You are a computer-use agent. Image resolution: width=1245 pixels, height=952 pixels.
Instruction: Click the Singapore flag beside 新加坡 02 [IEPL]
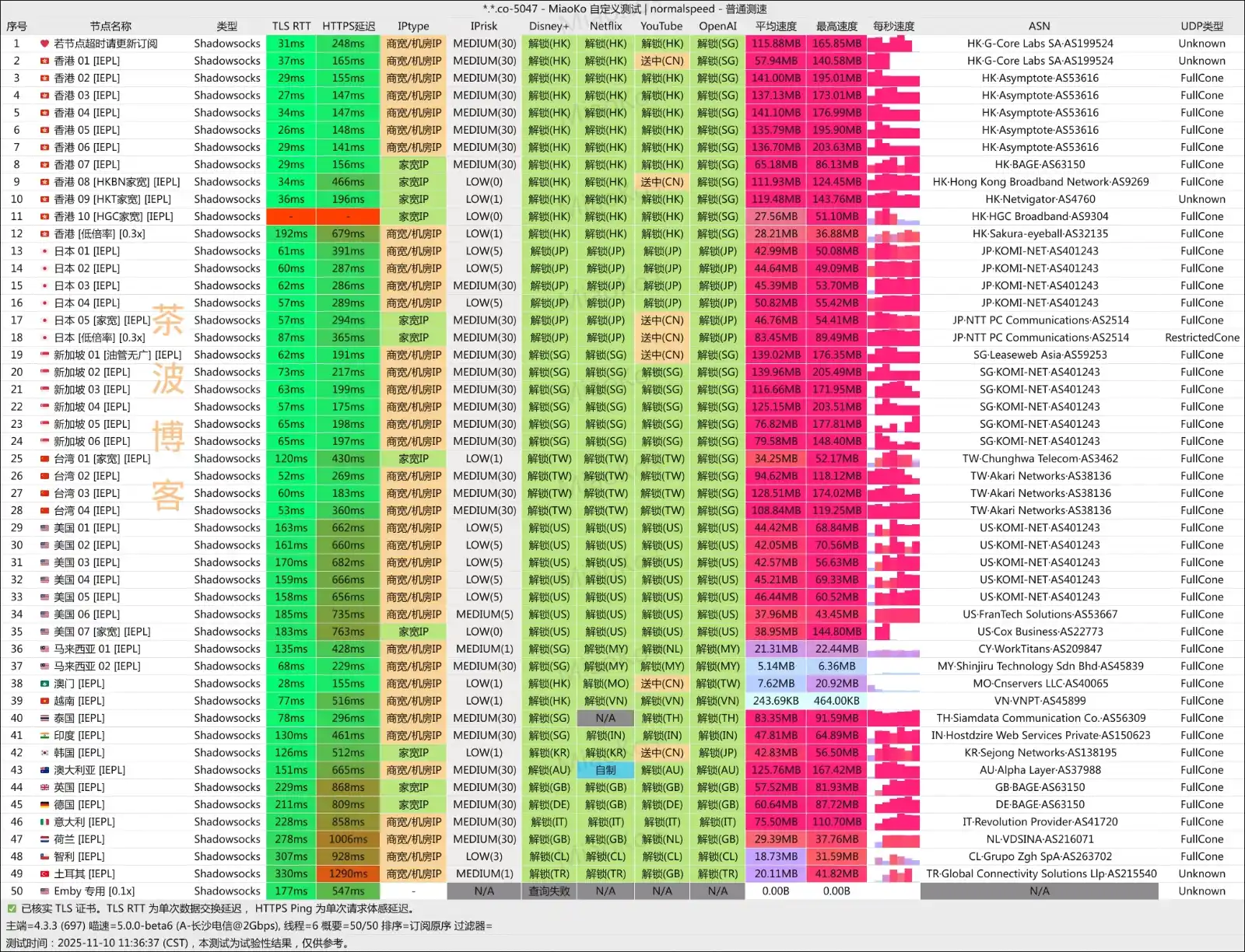point(45,373)
